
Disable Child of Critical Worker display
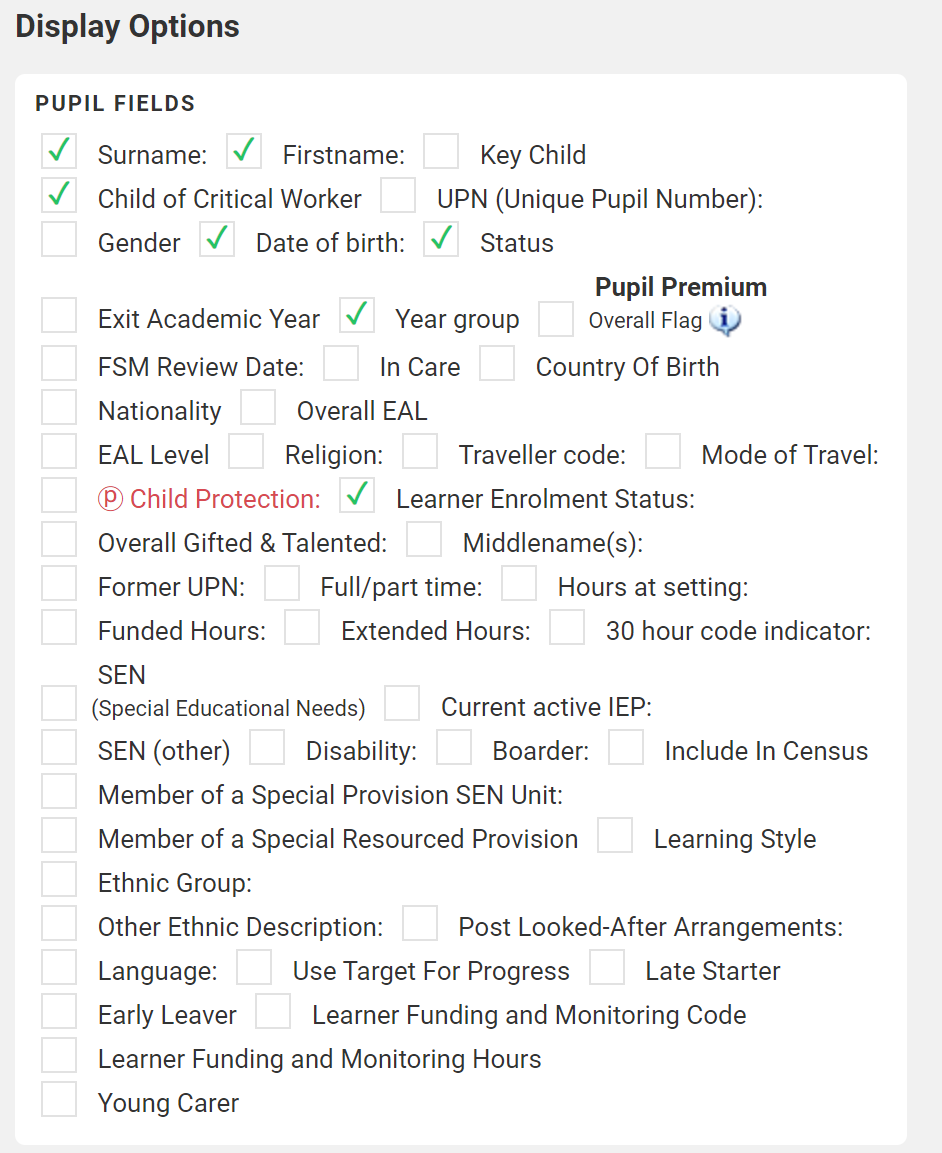pyautogui.click(x=59, y=195)
